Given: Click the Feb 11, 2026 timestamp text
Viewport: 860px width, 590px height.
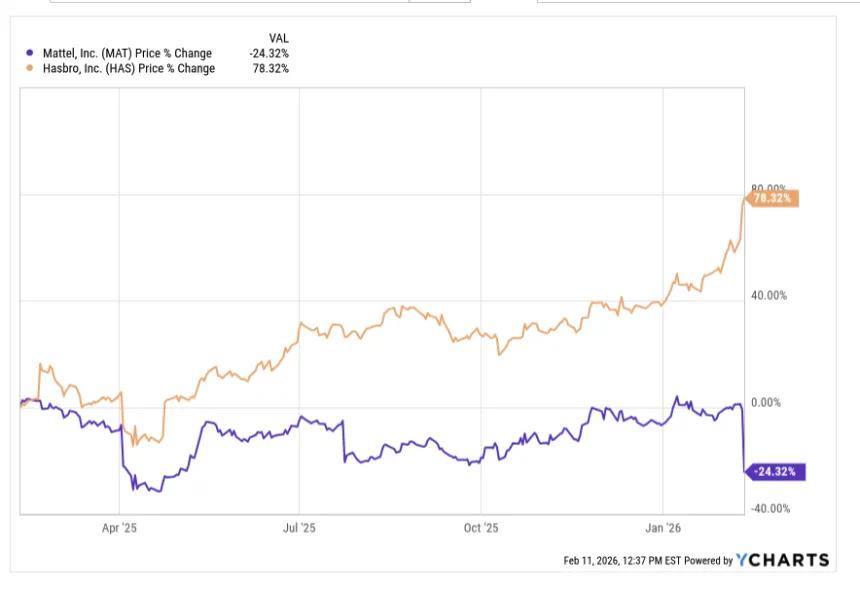Looking at the screenshot, I should pyautogui.click(x=622, y=560).
